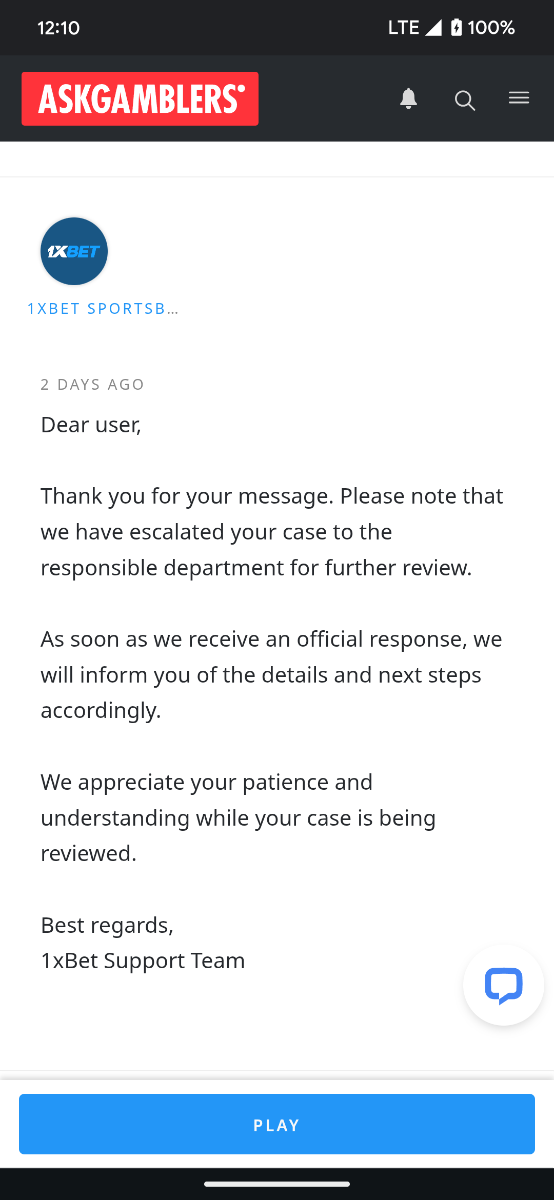Image resolution: width=554 pixels, height=1200 pixels.
Task: Tap the 12:10 clock
Action: click(58, 28)
